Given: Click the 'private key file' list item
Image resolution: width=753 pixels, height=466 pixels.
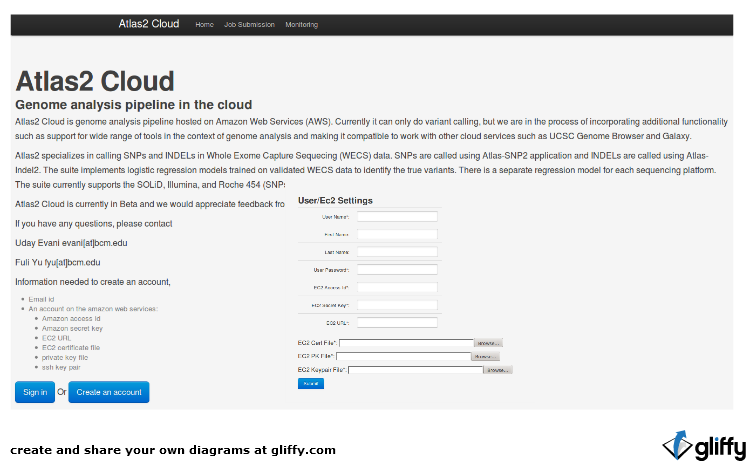Looking at the screenshot, I should (x=65, y=357).
